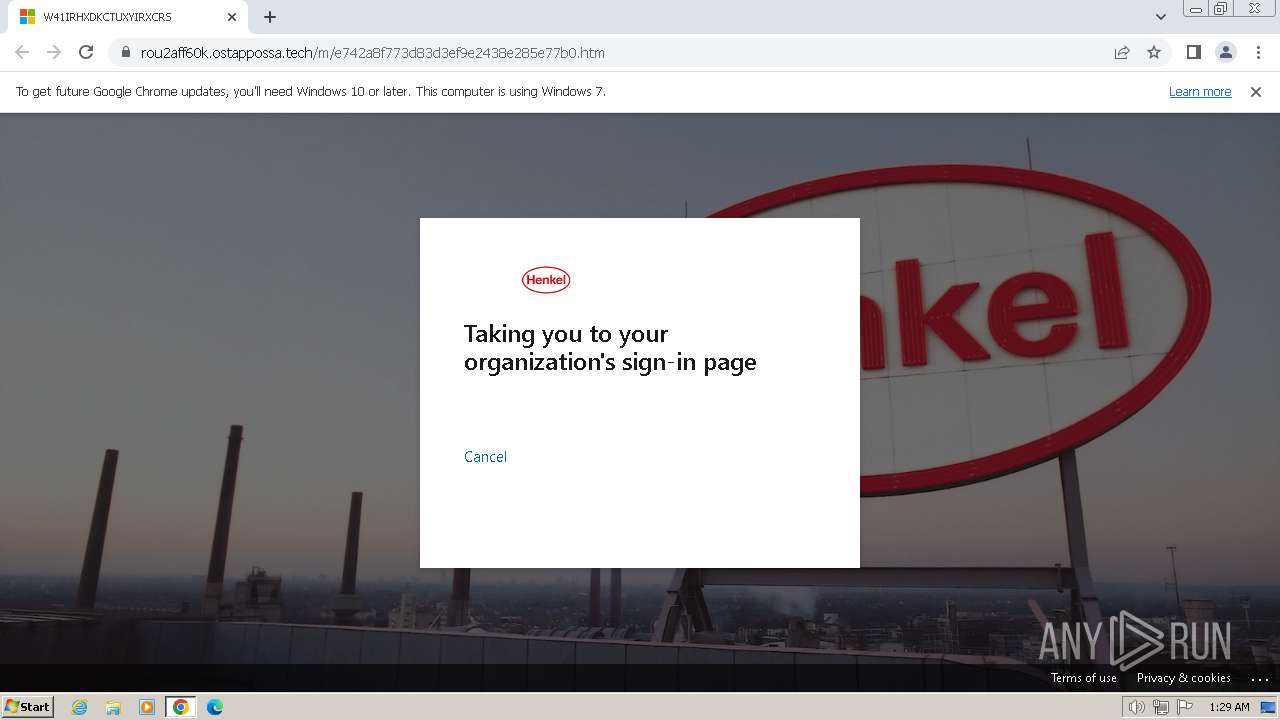This screenshot has width=1280, height=720.
Task: Open Privacy & cookies link
Action: [x=1184, y=678]
